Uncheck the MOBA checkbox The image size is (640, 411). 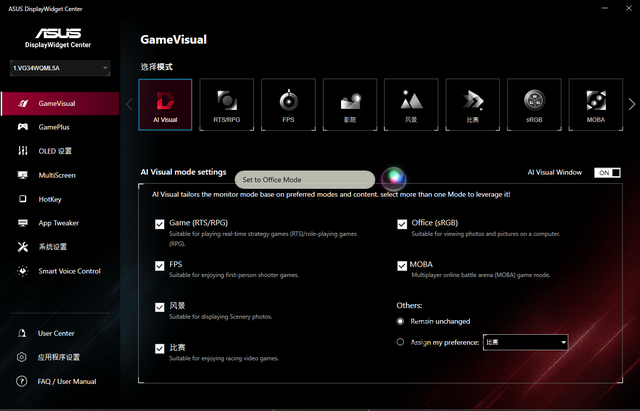pos(402,266)
